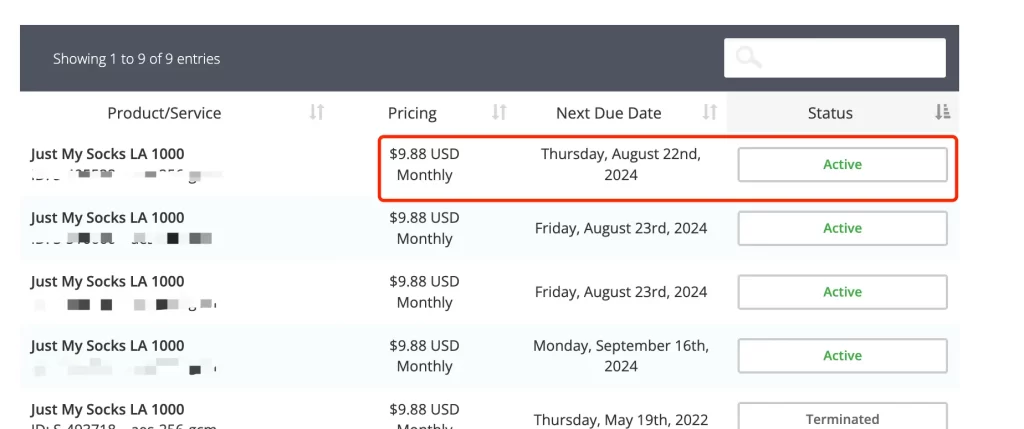Click the magnifier icon in search box
Screen dimensions: 1024x429
point(748,57)
